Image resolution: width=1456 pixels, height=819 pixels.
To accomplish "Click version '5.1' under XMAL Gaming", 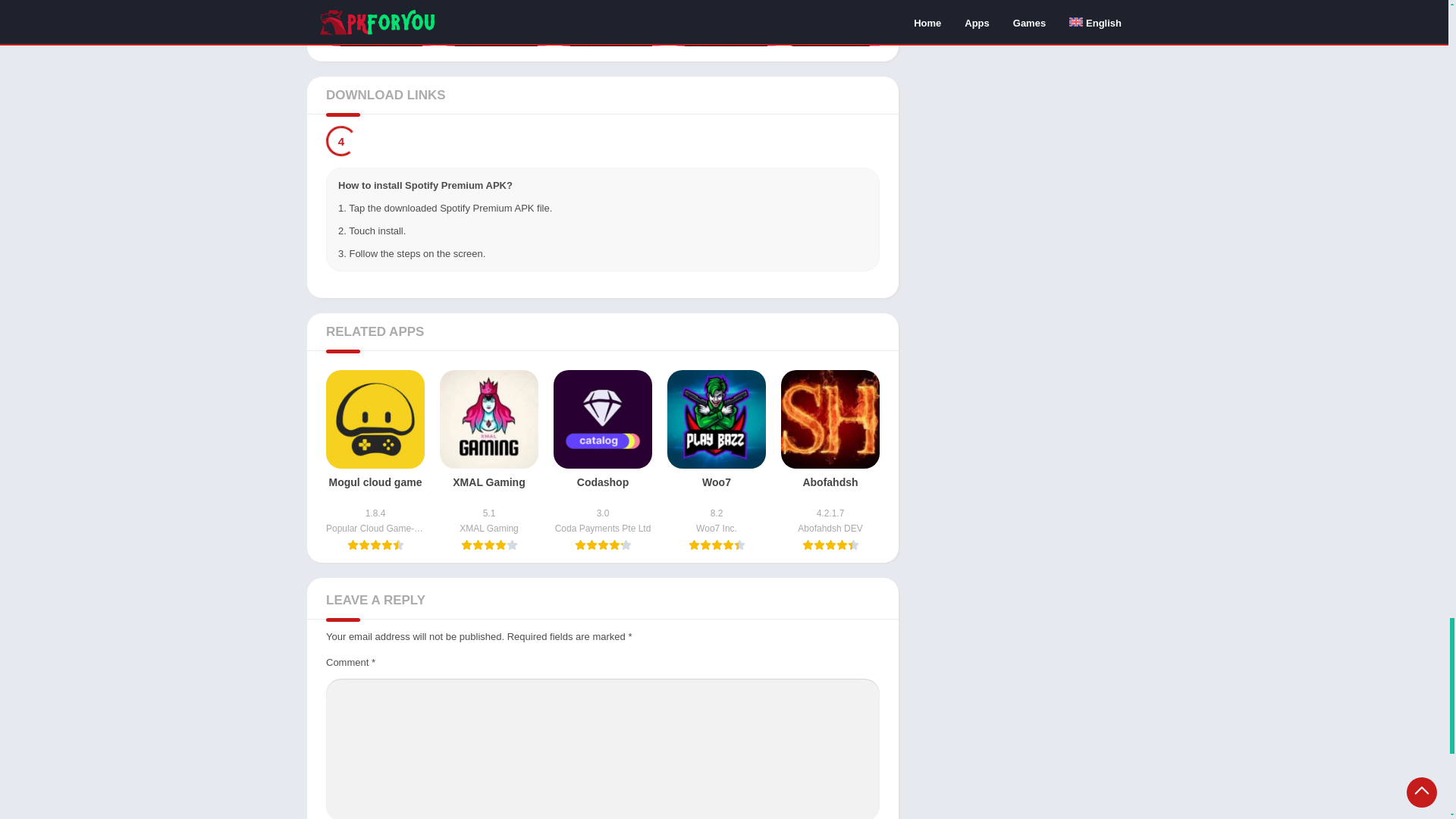I will tap(489, 513).
